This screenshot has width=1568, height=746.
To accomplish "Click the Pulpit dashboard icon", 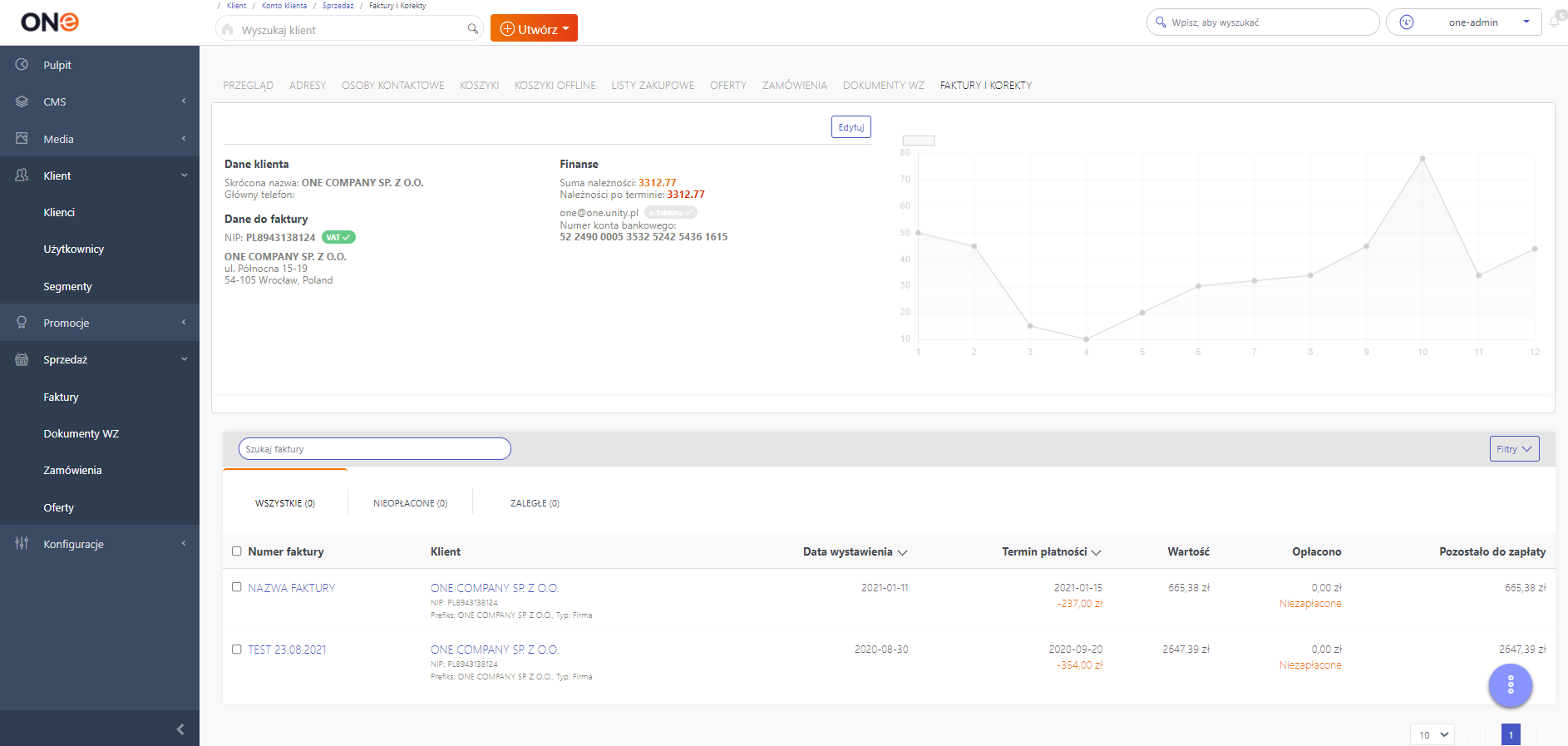I will click(22, 65).
